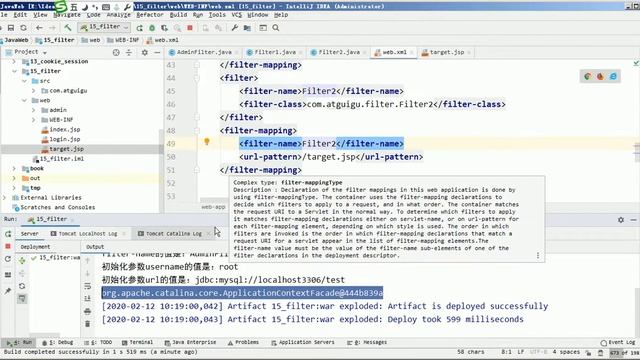Click the Synchronize icon in main toolbar
Screen dimensions: 640x360
[x=24, y=28]
